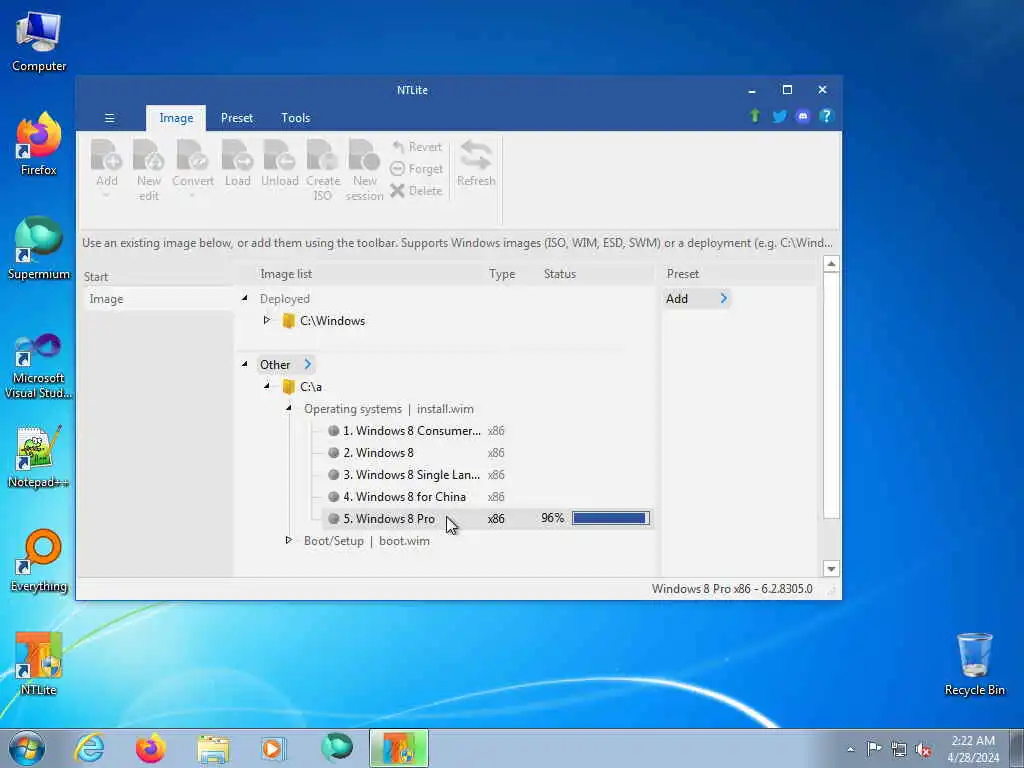Open the Discord link icon

pos(803,116)
